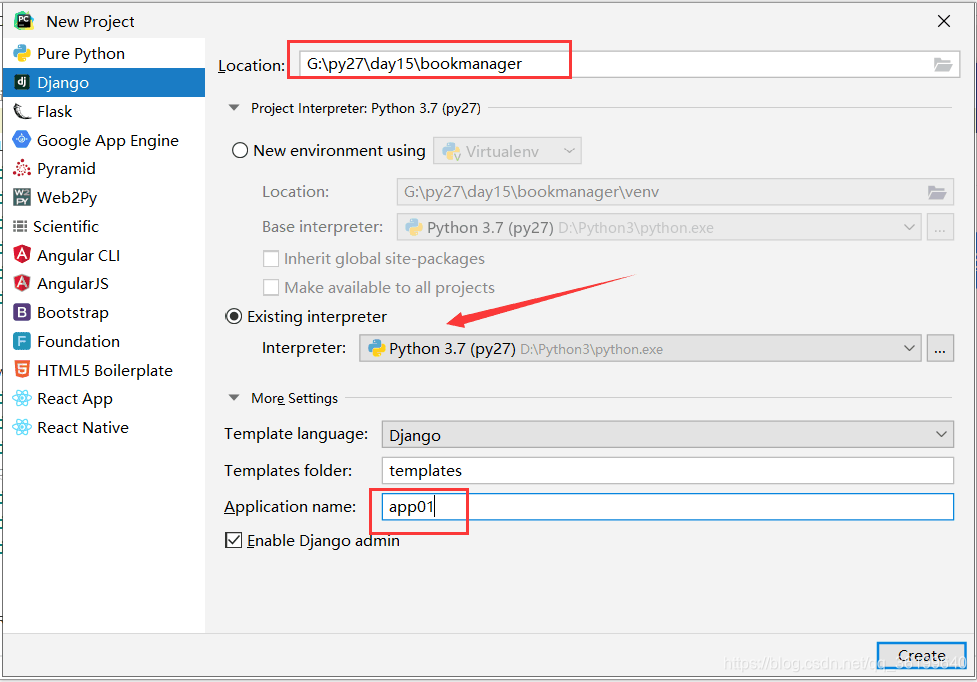Viewport: 977px width, 682px height.
Task: Check Inherit global site-packages
Action: (271, 258)
